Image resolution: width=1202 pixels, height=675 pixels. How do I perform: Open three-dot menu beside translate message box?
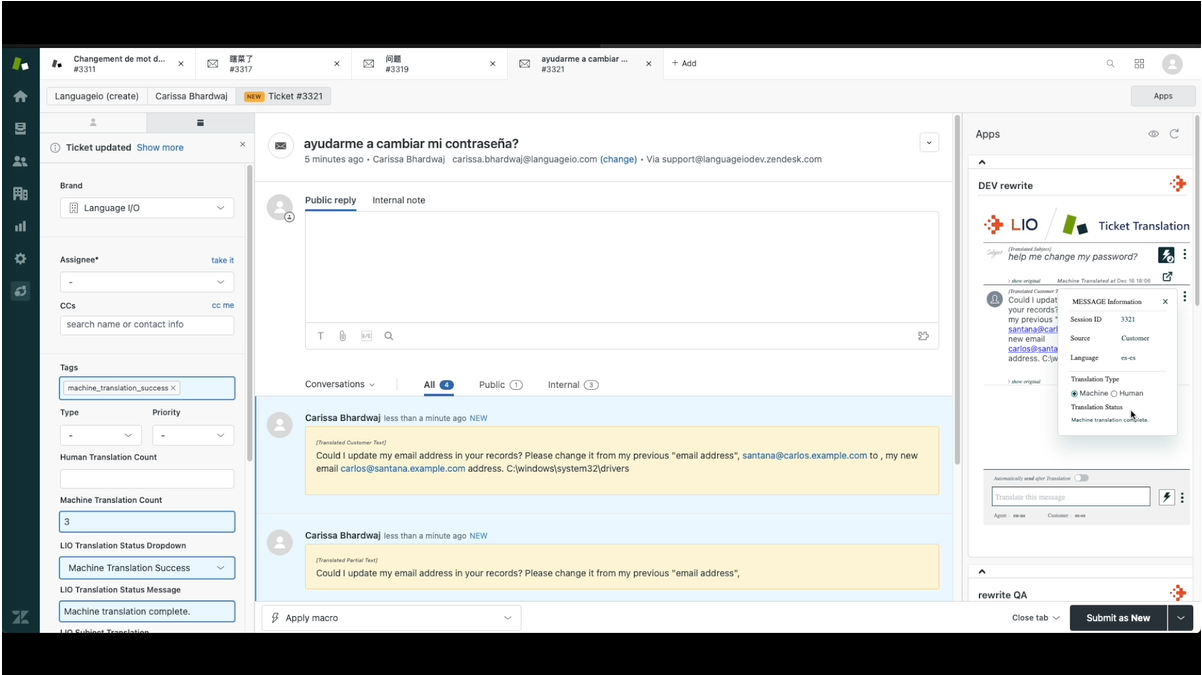point(1182,497)
